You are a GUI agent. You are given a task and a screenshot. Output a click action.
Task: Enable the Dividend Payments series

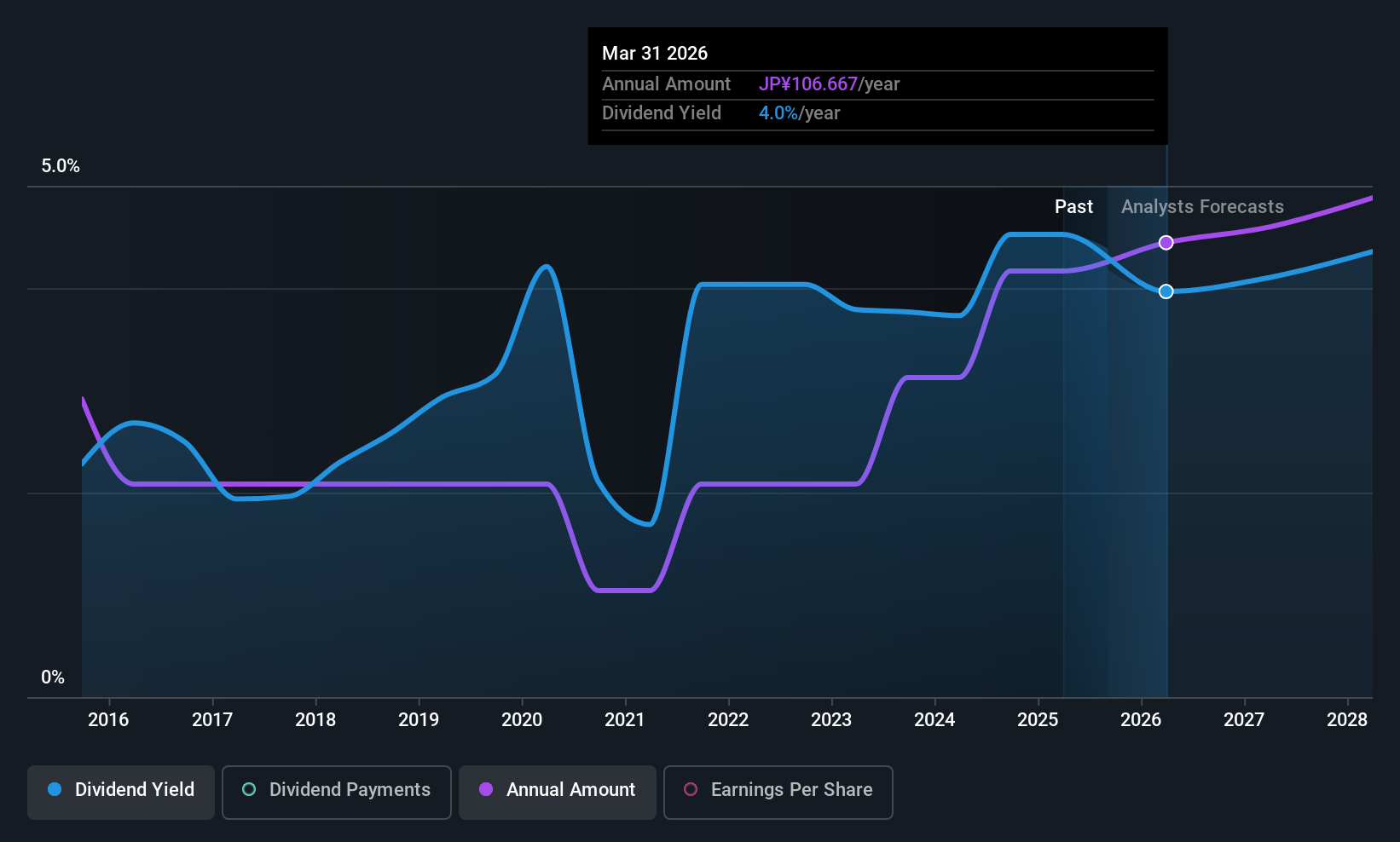point(337,792)
